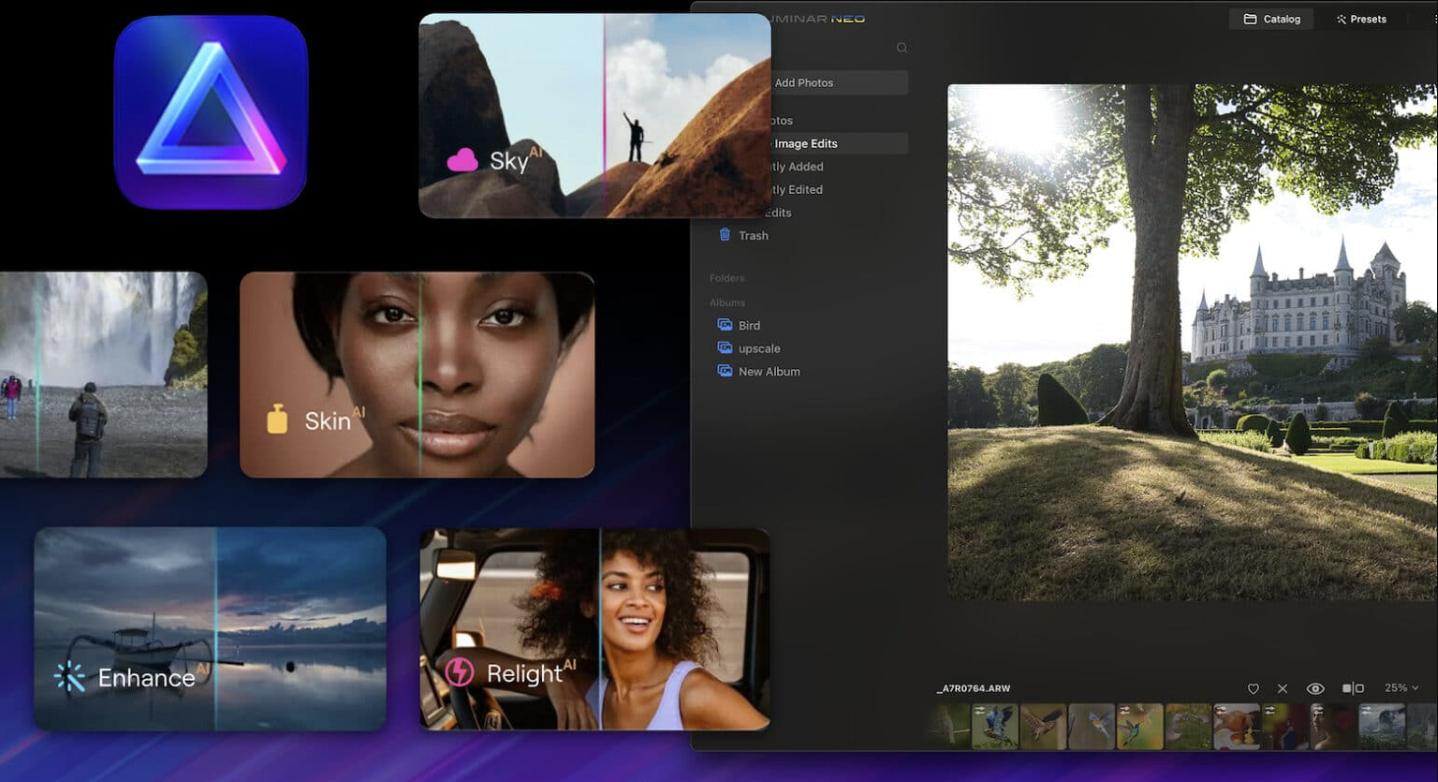Click the divider line on the Enhance AI card
Viewport: 1438px width, 782px height.
[216, 629]
